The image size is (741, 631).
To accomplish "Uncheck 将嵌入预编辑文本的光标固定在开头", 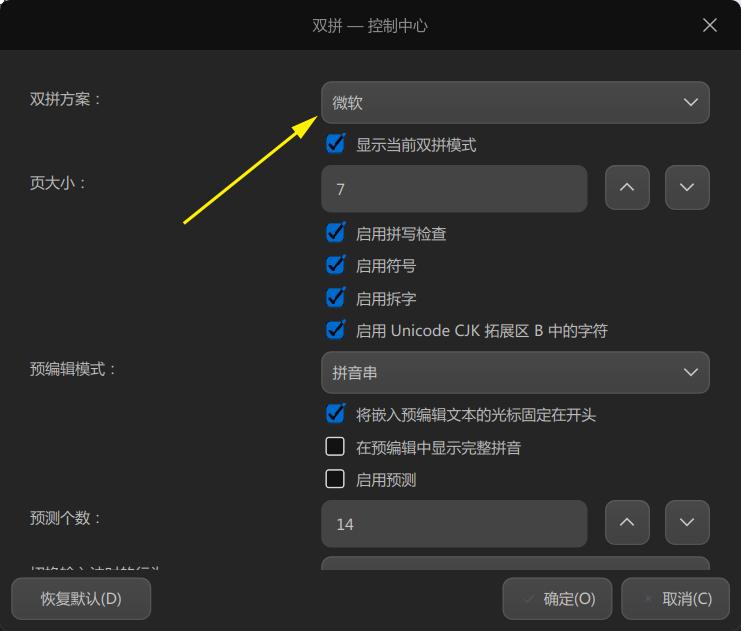I will (x=336, y=414).
